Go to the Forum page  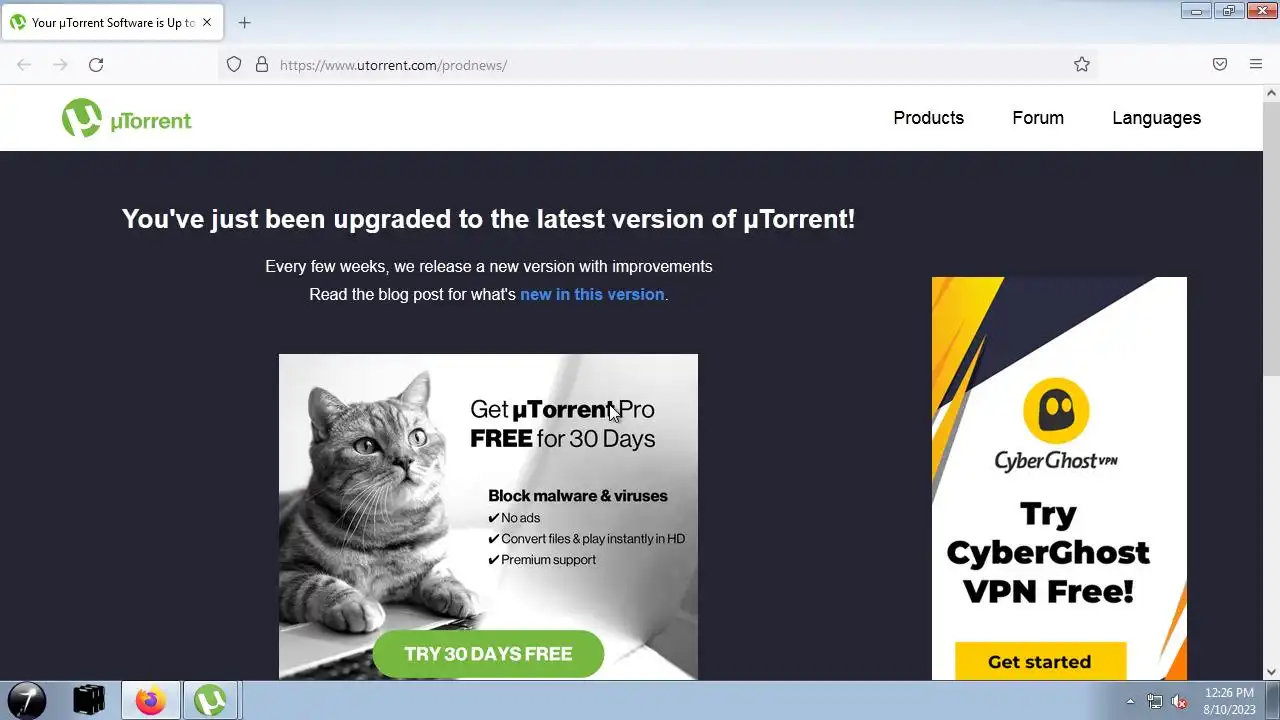(1038, 118)
